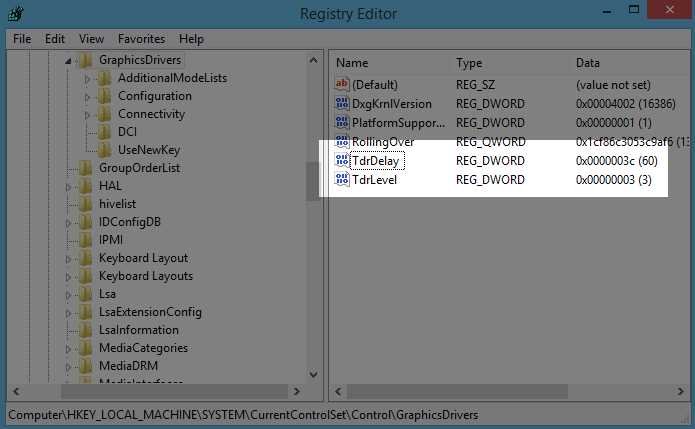
Task: Click the tree pane scroll down arrow
Action: [313, 374]
